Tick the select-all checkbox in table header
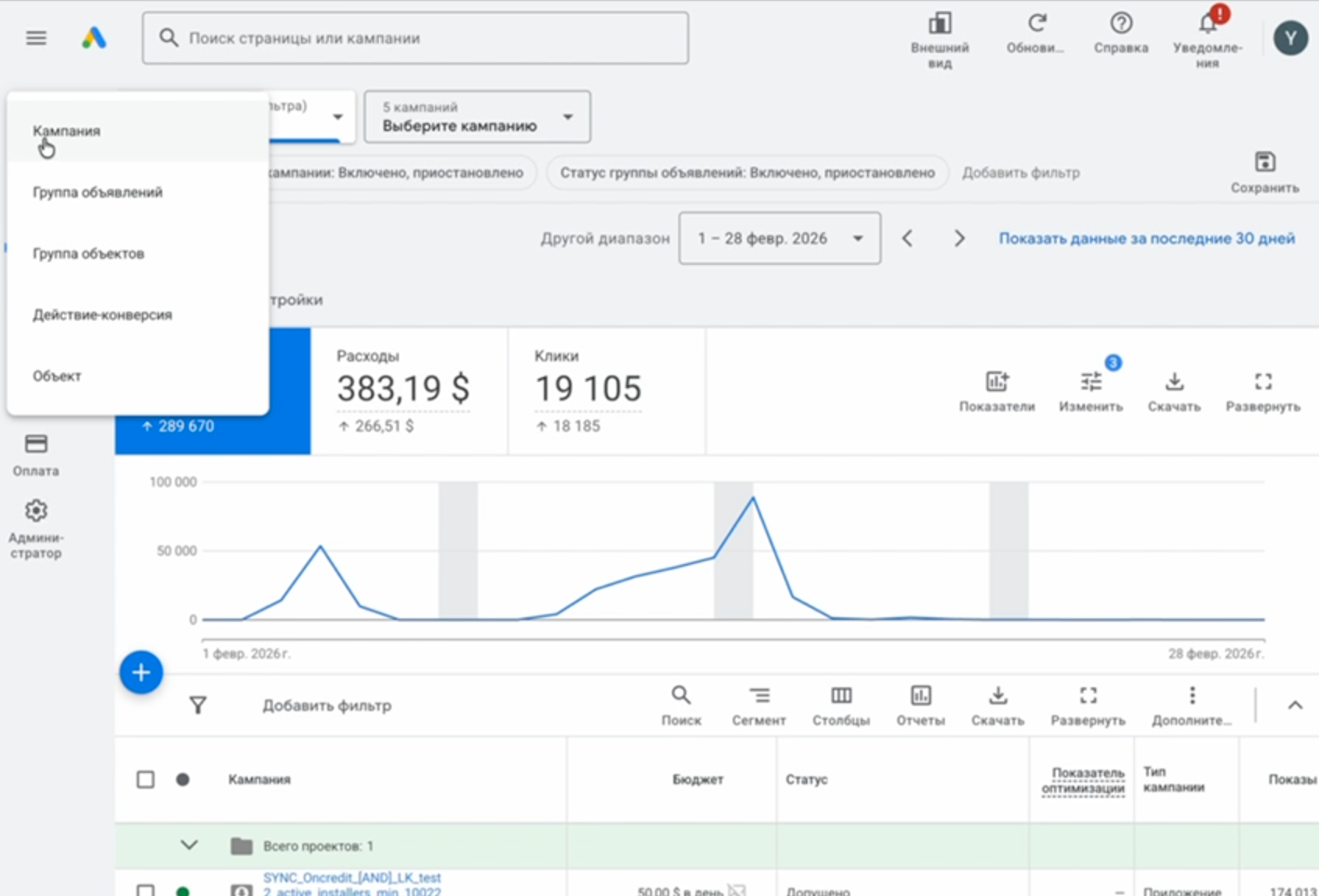Viewport: 1319px width, 896px height. tap(145, 780)
